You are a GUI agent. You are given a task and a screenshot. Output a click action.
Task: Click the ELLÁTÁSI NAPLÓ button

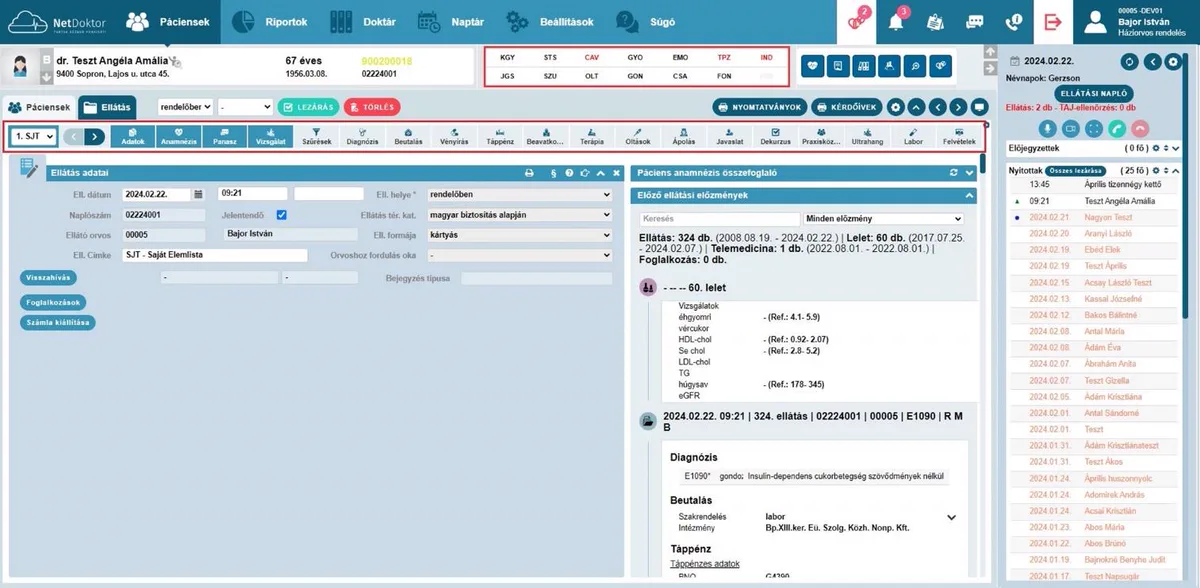coord(1094,93)
